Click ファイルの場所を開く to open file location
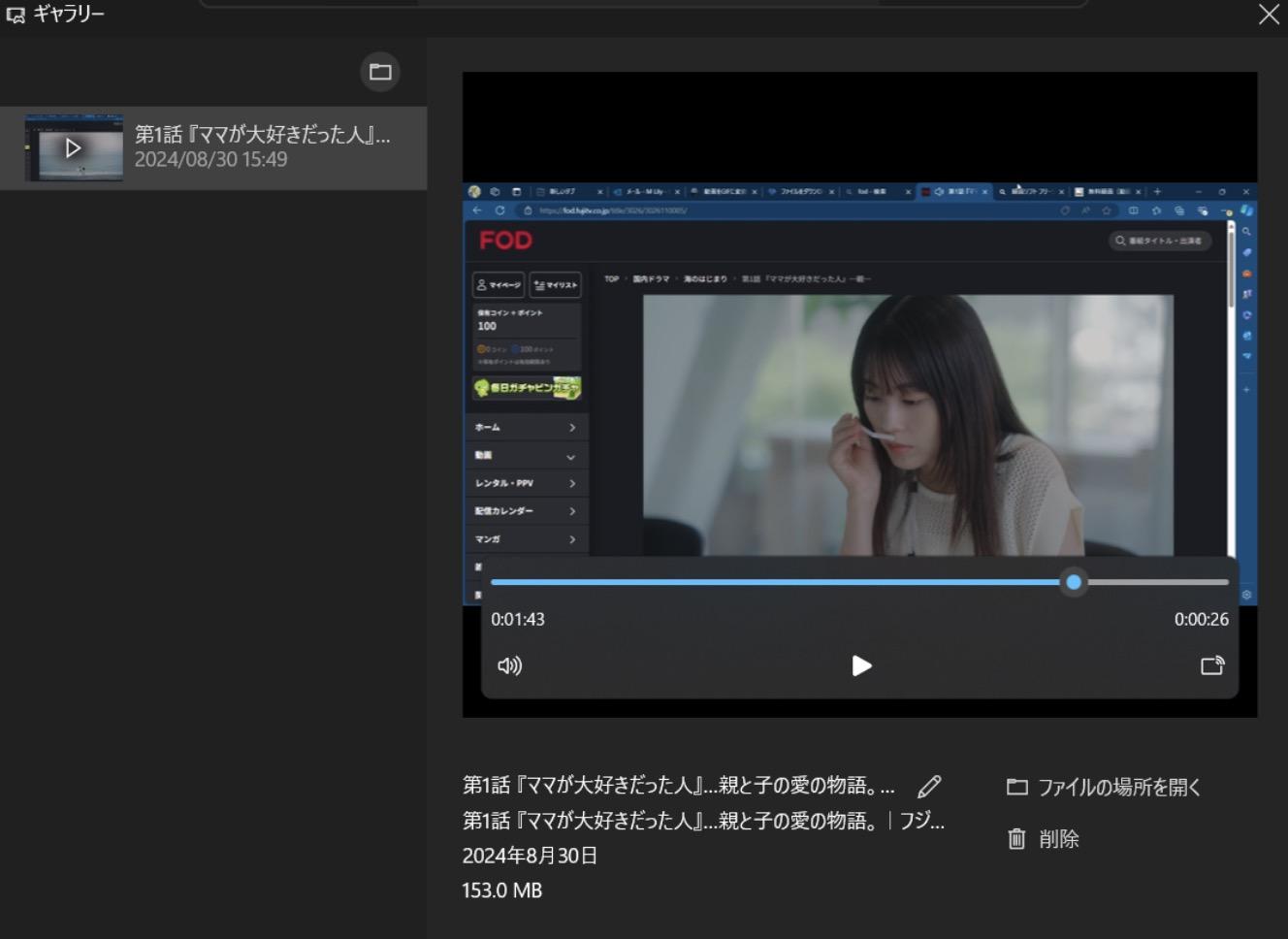Screen dimensions: 1288x939 coord(1104,787)
